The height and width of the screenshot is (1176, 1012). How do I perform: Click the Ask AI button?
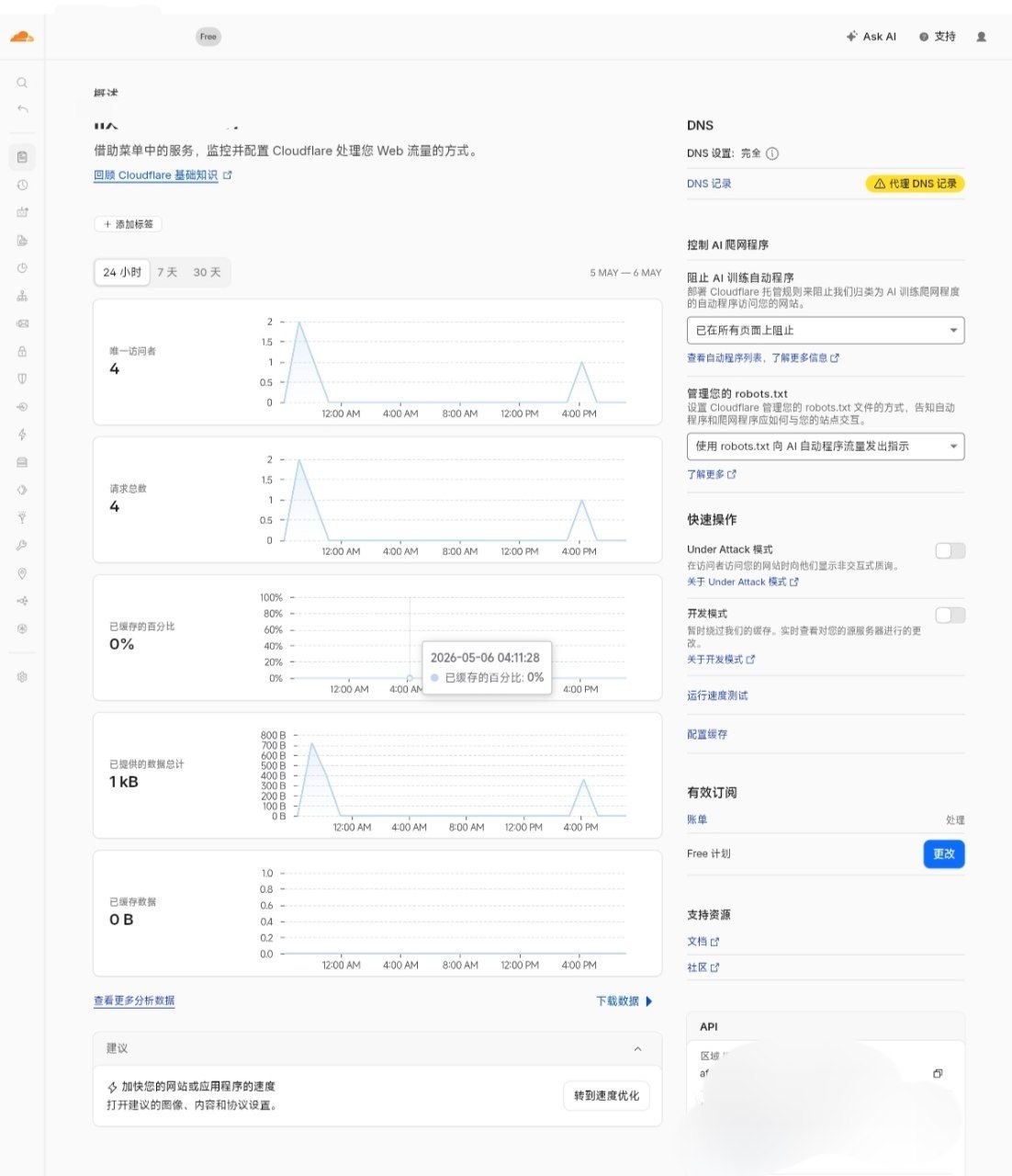871,37
